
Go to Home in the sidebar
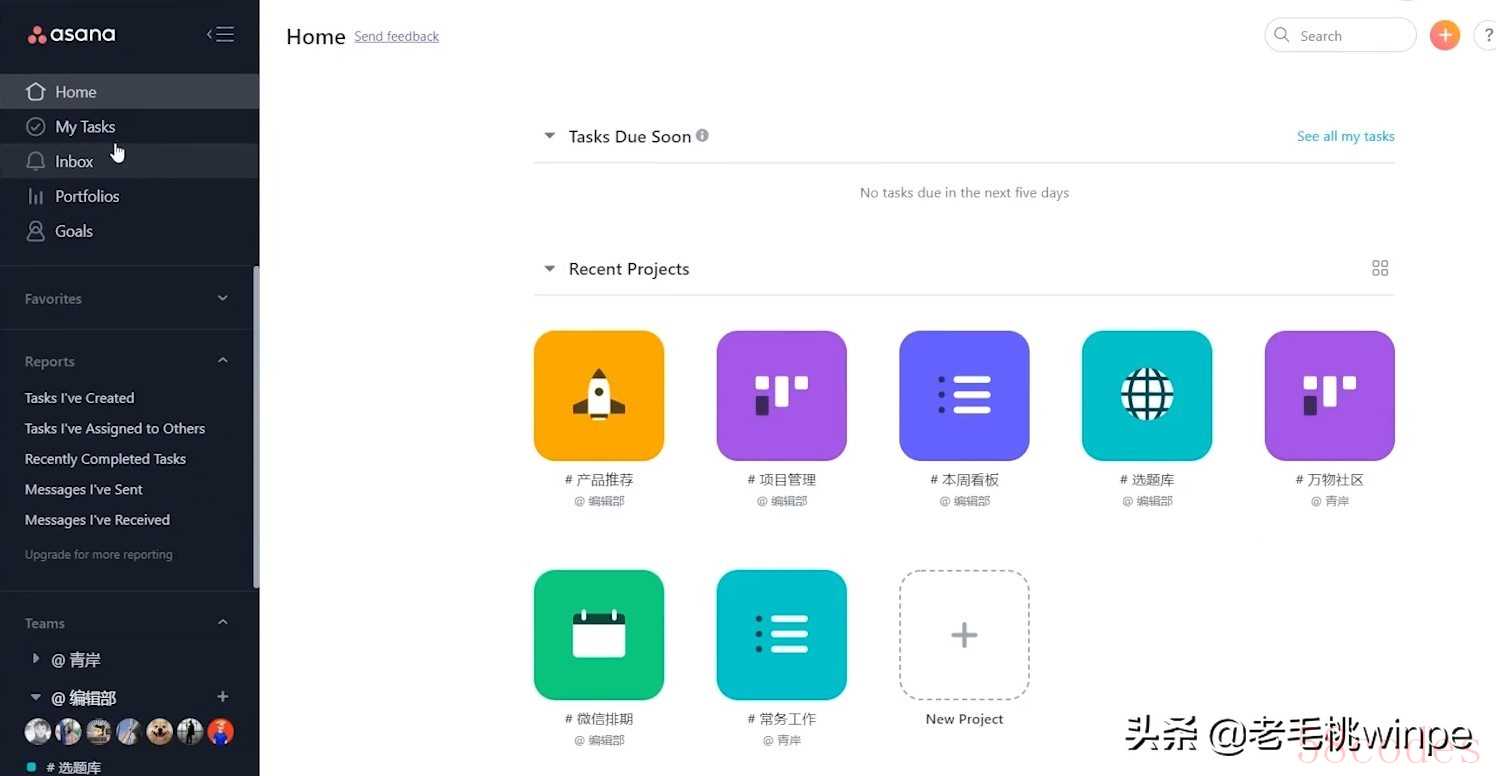pos(130,92)
